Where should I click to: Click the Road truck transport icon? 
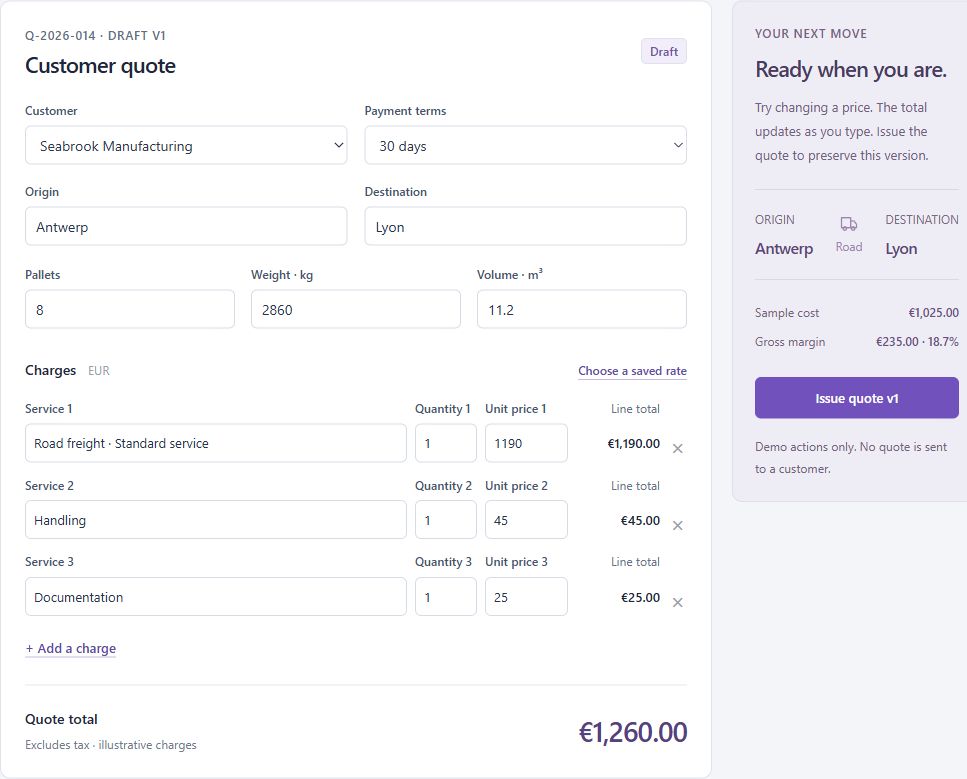click(849, 223)
